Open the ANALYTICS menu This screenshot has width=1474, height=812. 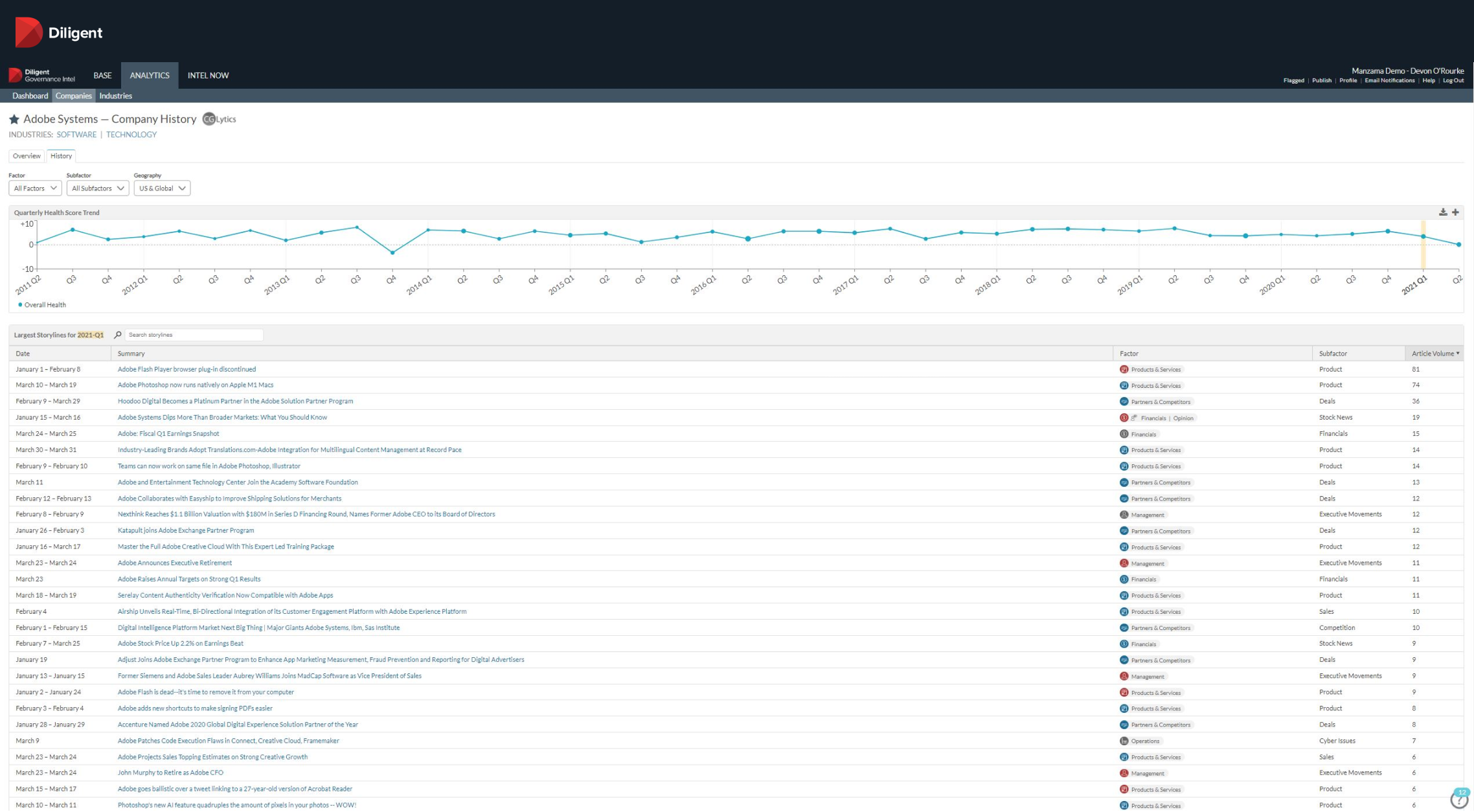[x=150, y=75]
